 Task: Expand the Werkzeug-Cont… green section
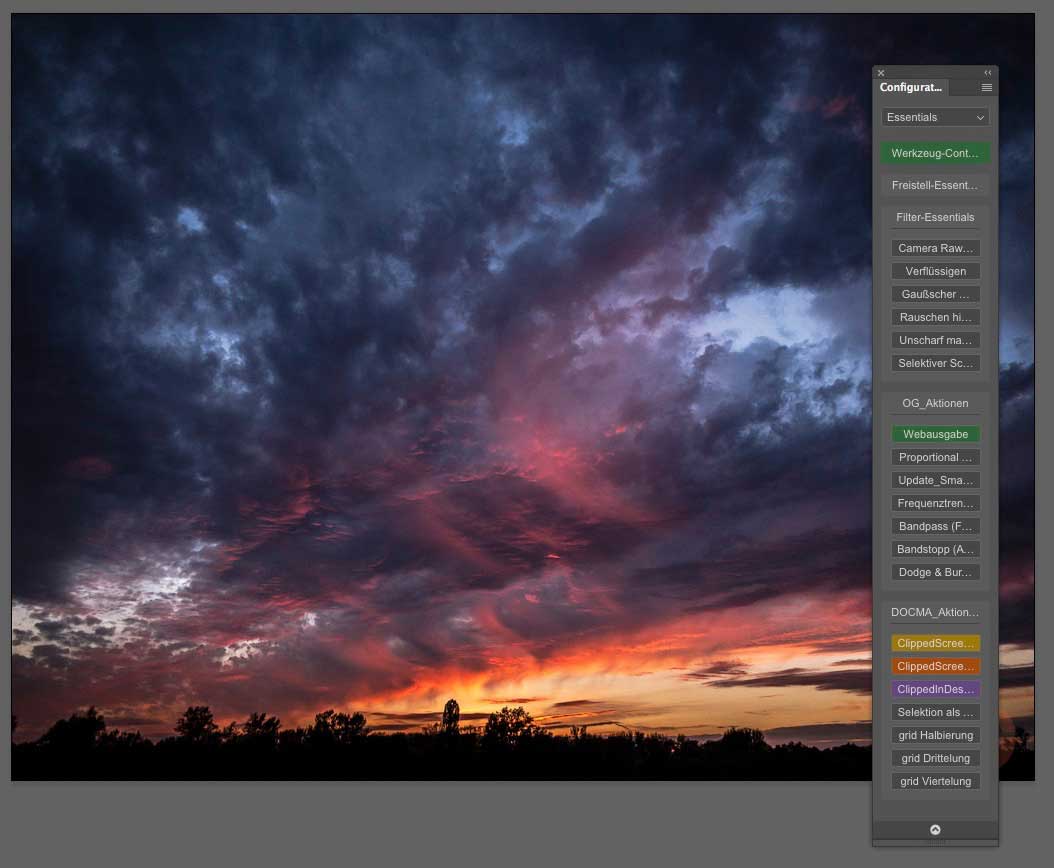point(935,153)
